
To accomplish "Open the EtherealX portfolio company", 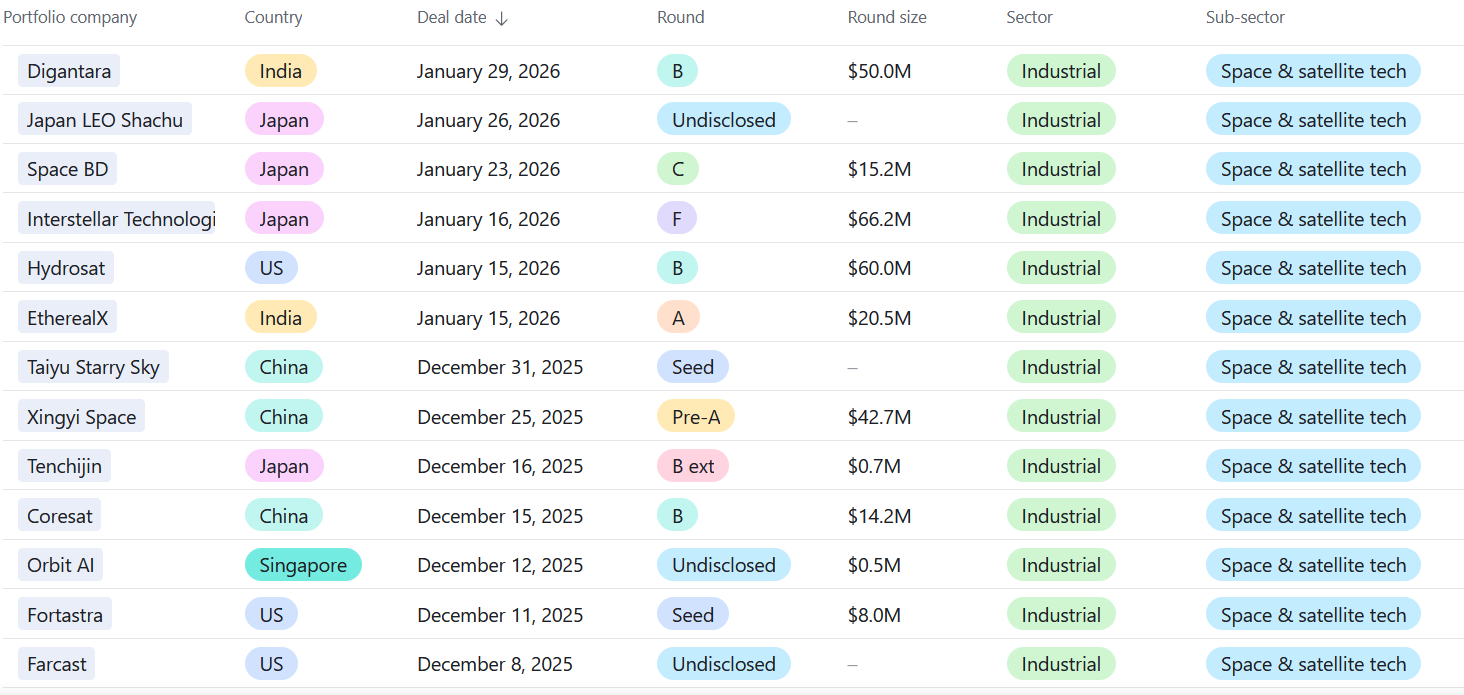I will tap(67, 318).
